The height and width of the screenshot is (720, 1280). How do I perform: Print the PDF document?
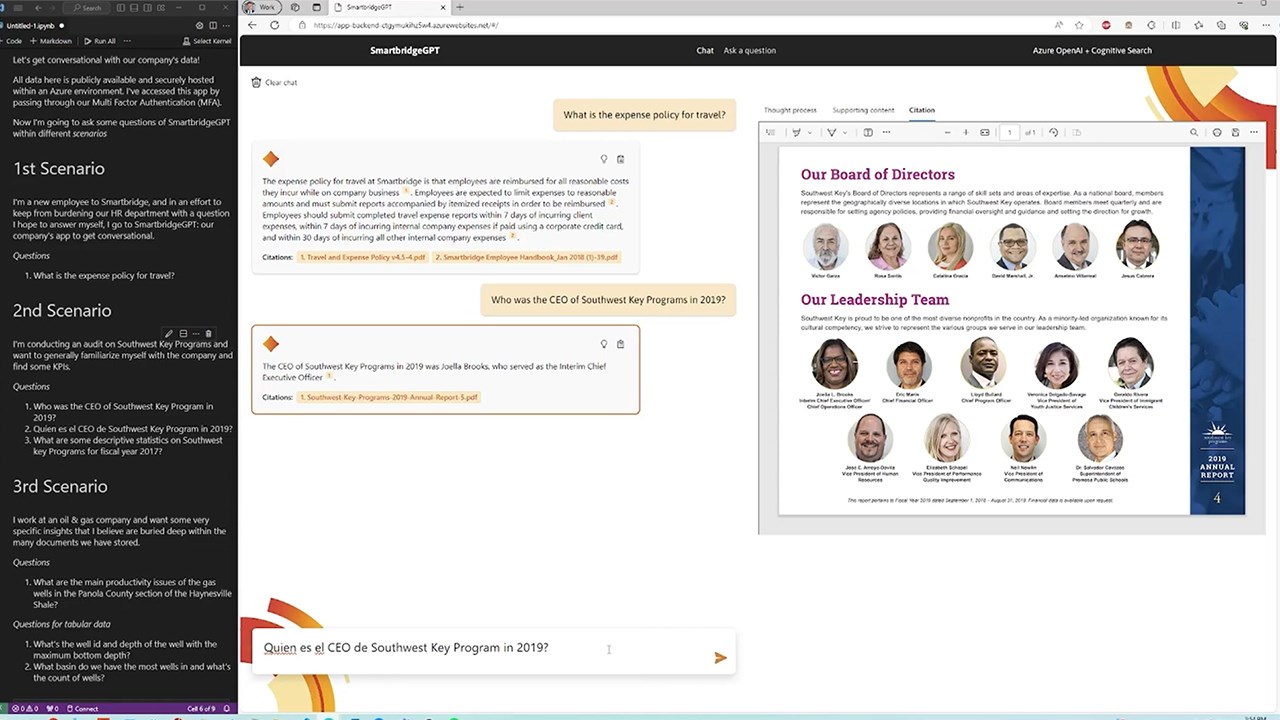[x=1217, y=132]
